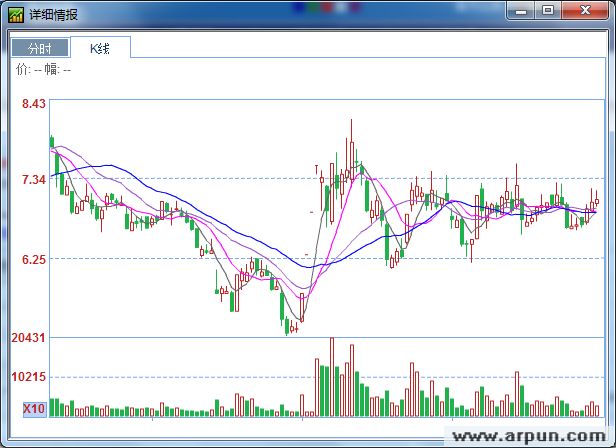Switch to the 分时 tab

click(x=40, y=48)
